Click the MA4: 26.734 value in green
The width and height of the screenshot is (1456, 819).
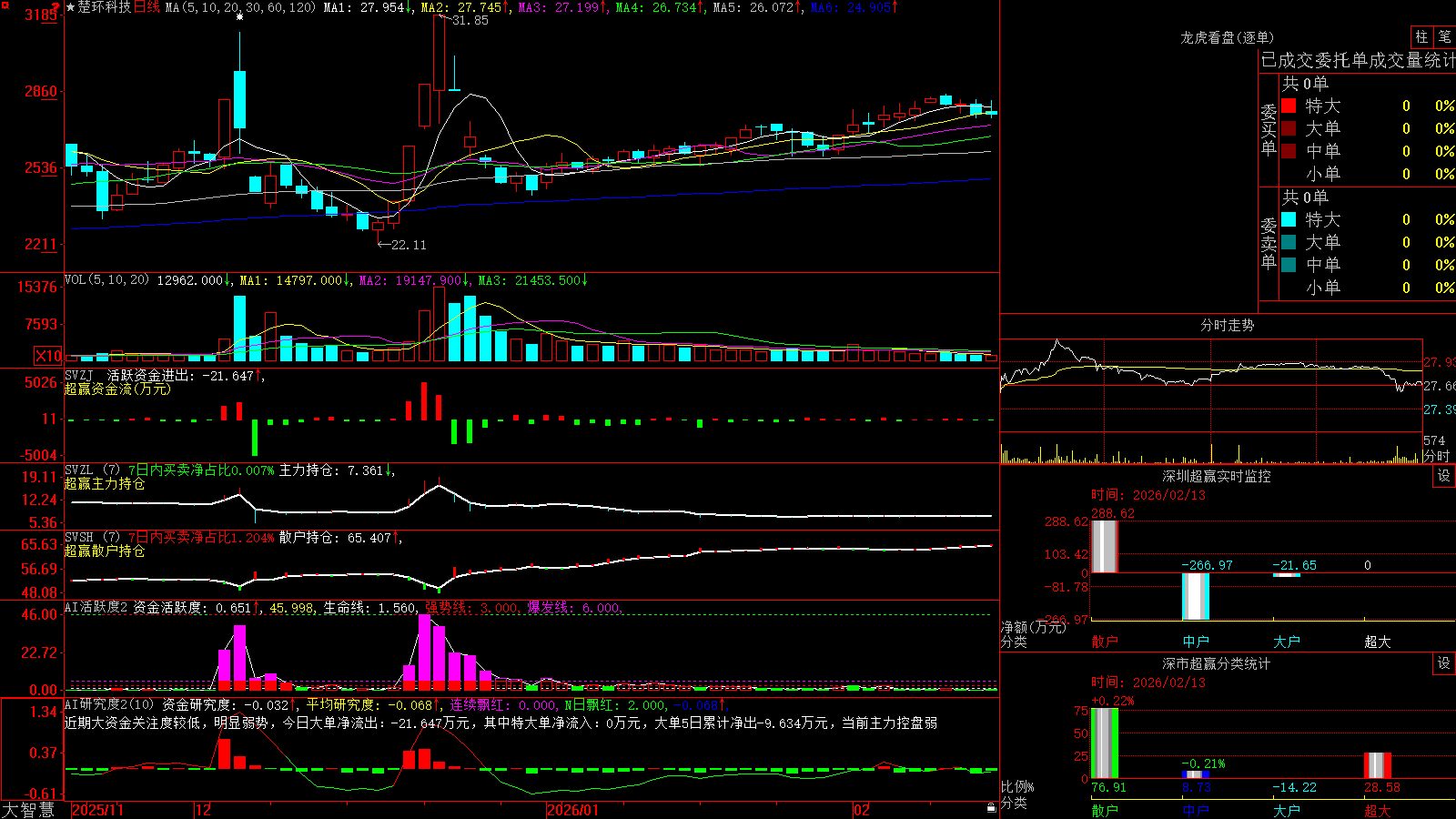660,7
